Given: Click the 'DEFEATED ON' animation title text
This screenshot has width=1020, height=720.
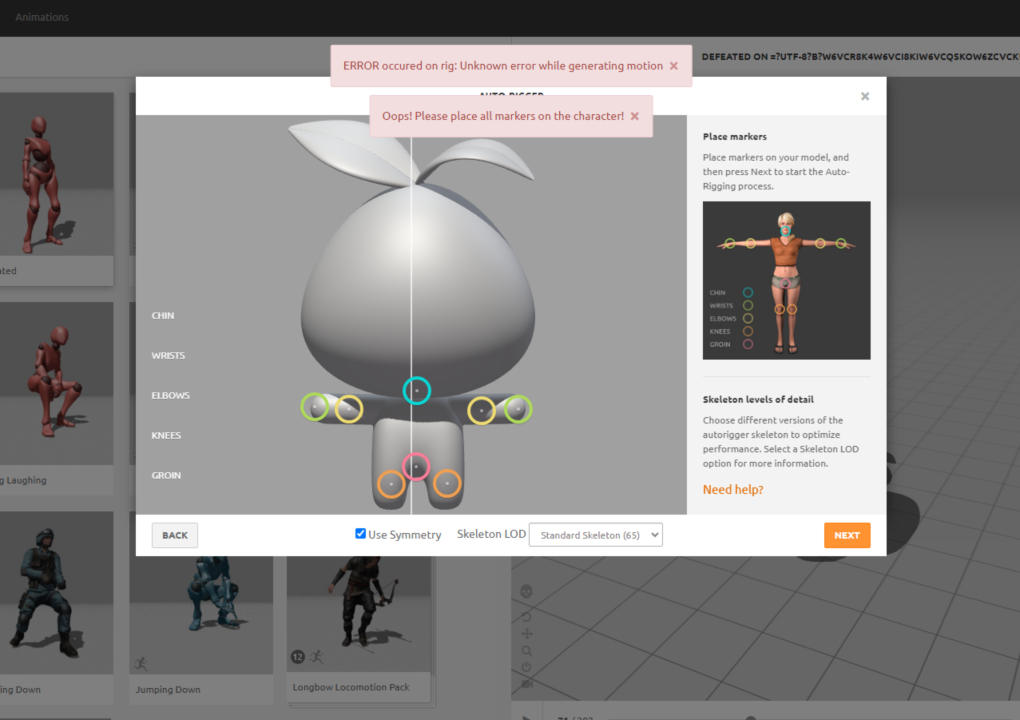Looking at the screenshot, I should tap(860, 57).
